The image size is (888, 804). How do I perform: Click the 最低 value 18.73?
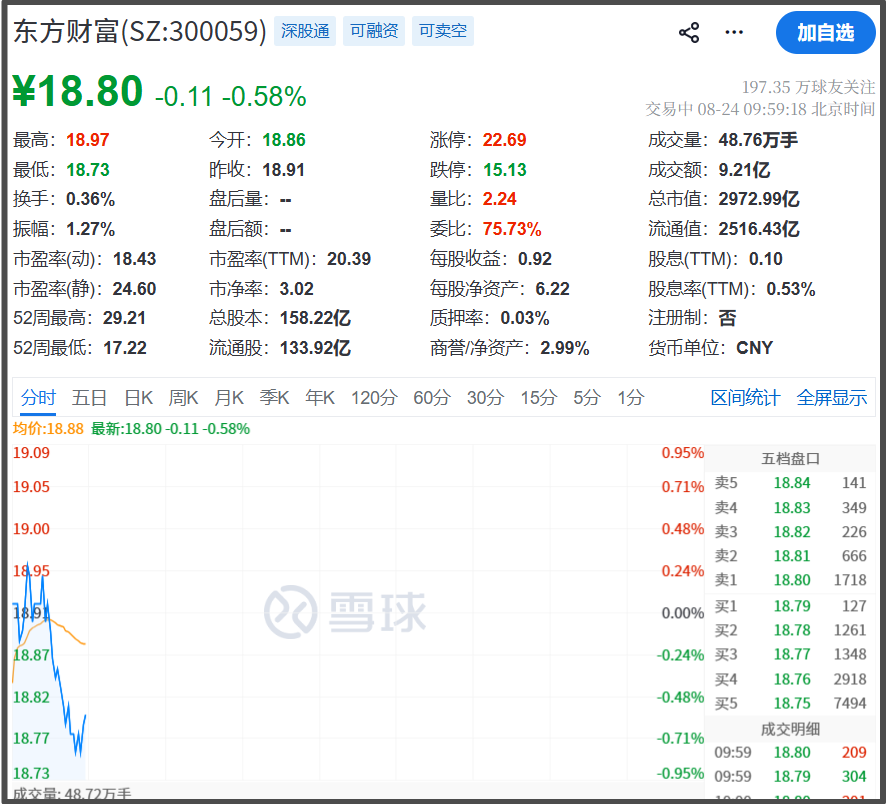click(88, 170)
